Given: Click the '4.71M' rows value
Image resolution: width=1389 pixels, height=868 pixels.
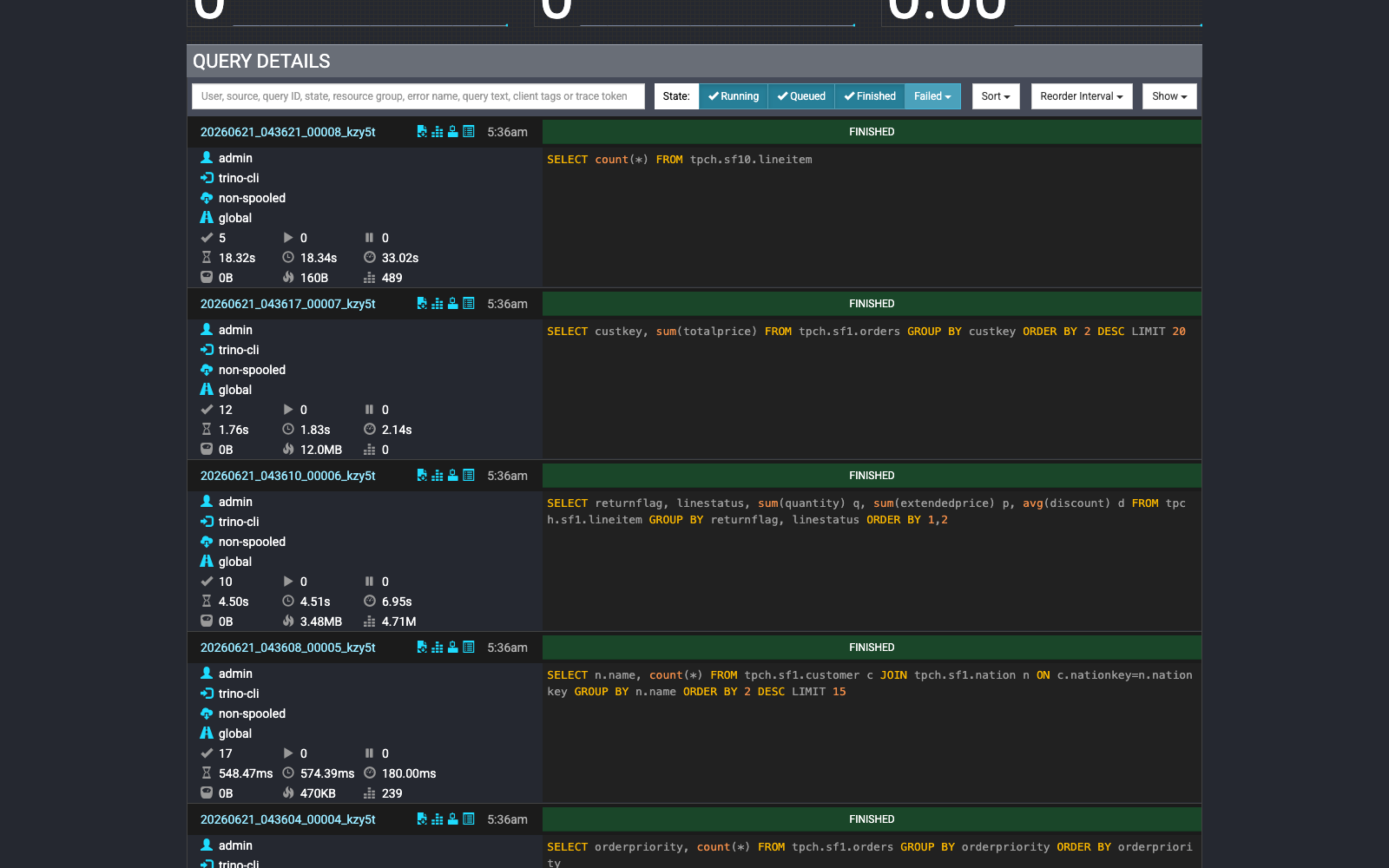Looking at the screenshot, I should tap(399, 621).
